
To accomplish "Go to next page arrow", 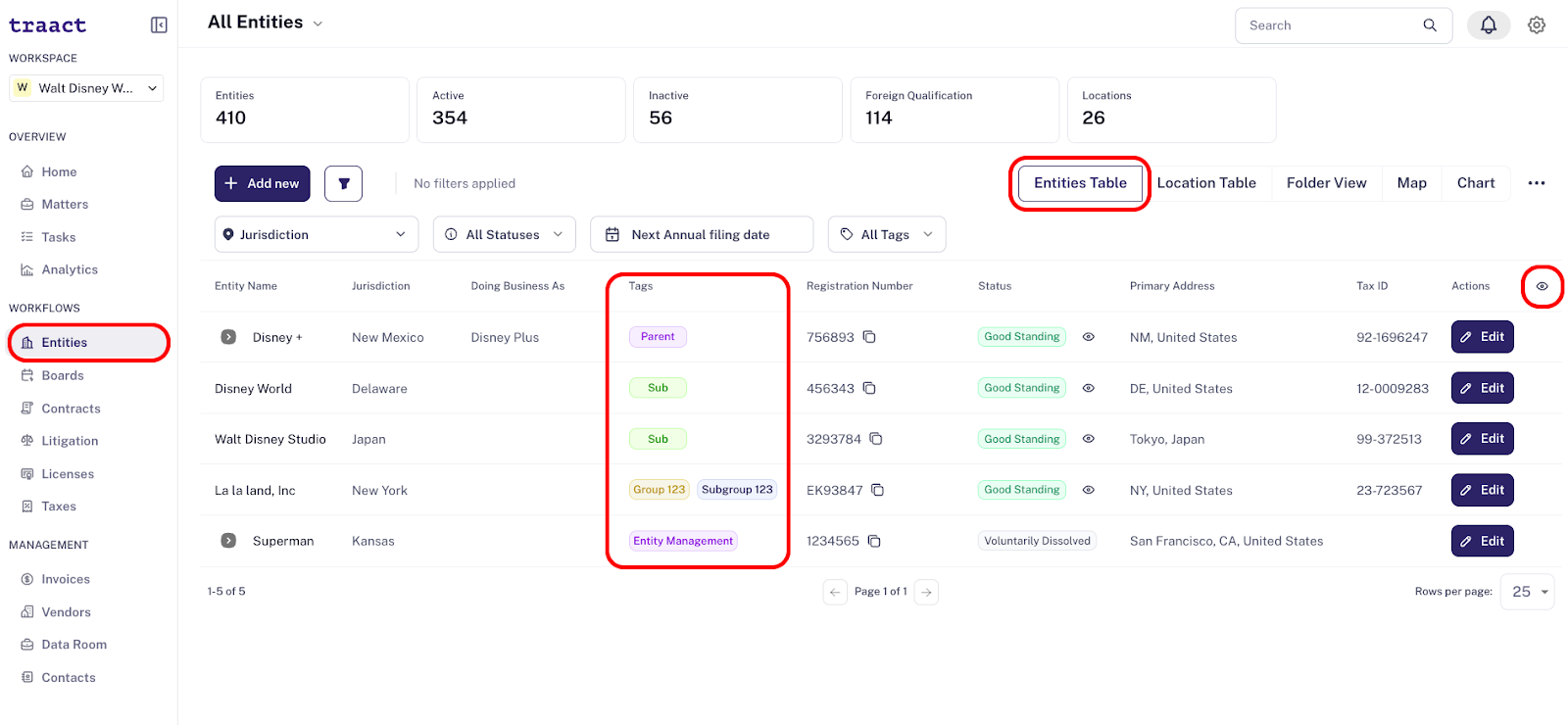I will coord(926,592).
